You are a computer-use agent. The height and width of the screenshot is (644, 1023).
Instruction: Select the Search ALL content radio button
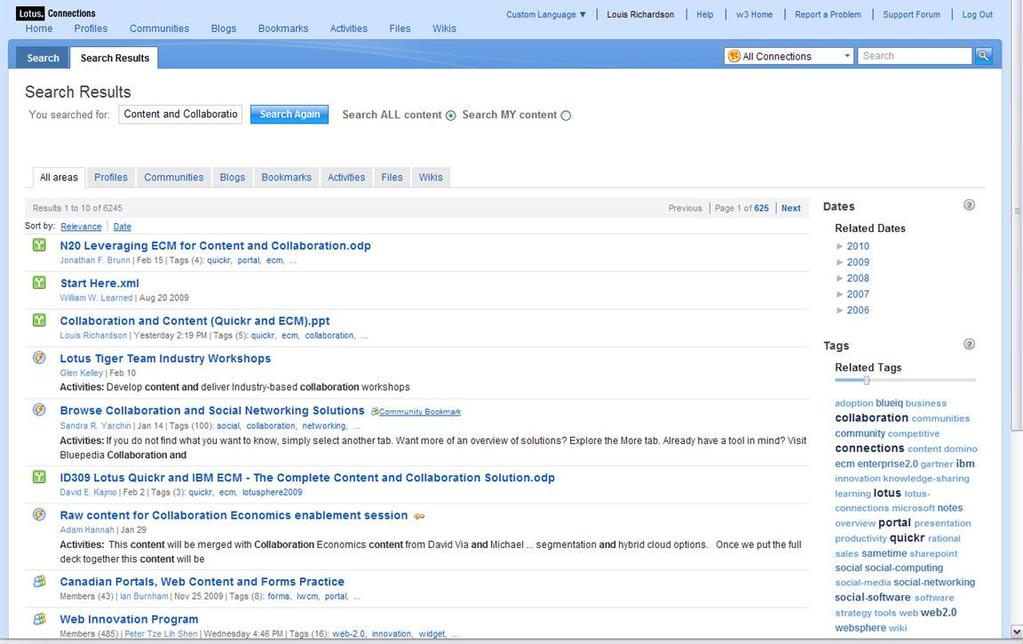click(450, 115)
